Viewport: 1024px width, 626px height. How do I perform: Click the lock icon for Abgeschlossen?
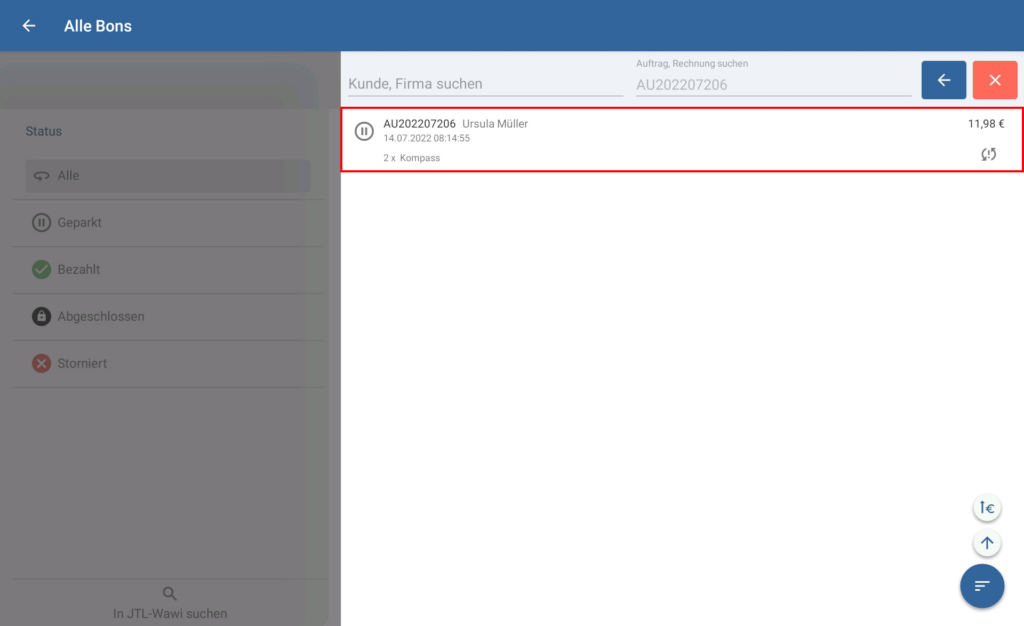[41, 317]
